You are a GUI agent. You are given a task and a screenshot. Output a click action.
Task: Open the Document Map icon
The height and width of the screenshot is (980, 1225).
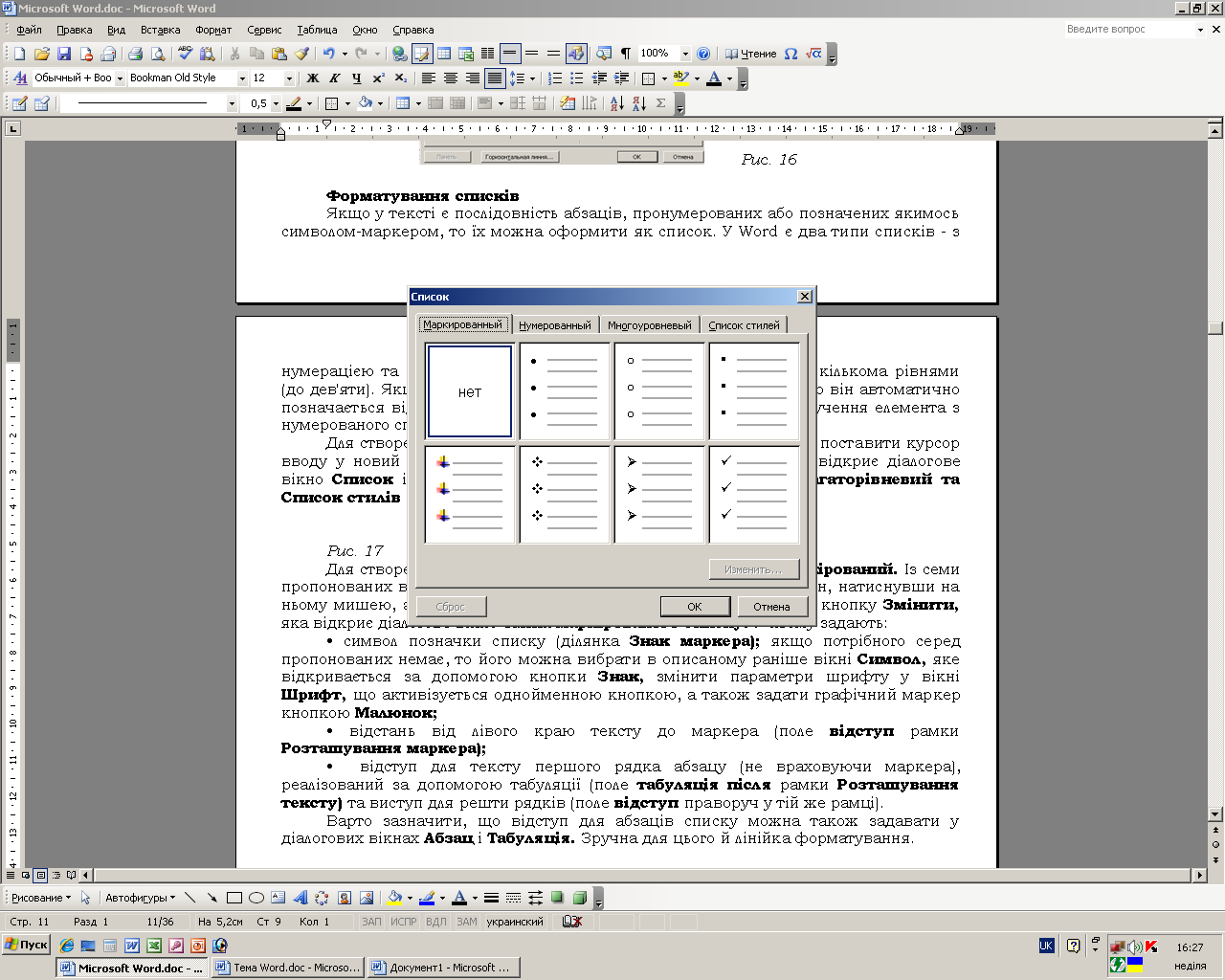tap(603, 54)
